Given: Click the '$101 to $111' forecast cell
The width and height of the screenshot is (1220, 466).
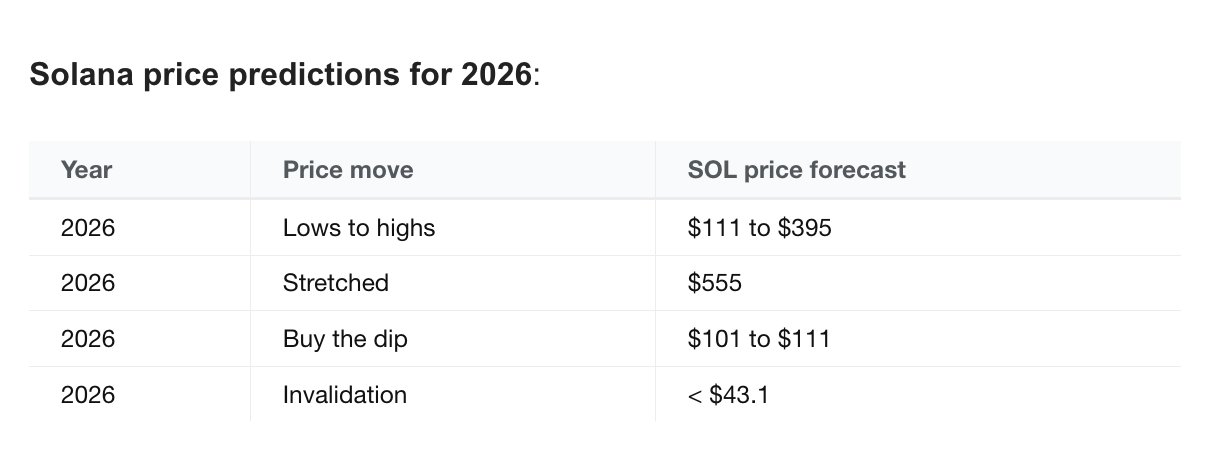Looking at the screenshot, I should (758, 339).
